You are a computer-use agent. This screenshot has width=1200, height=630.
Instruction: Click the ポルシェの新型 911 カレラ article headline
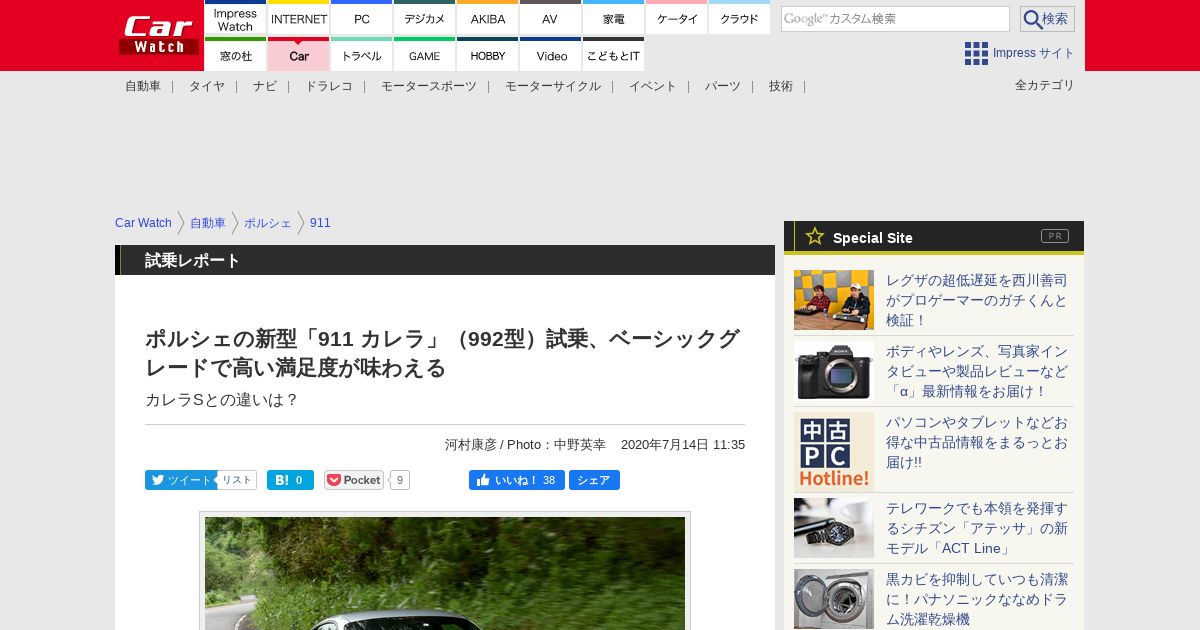coord(442,353)
